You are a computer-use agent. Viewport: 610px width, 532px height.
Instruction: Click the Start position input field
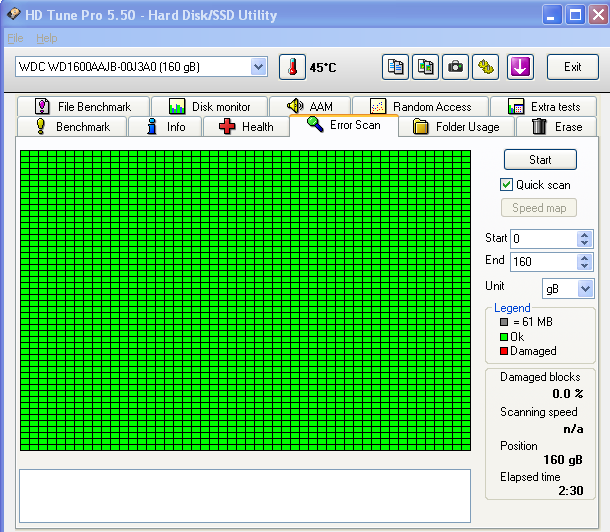544,239
